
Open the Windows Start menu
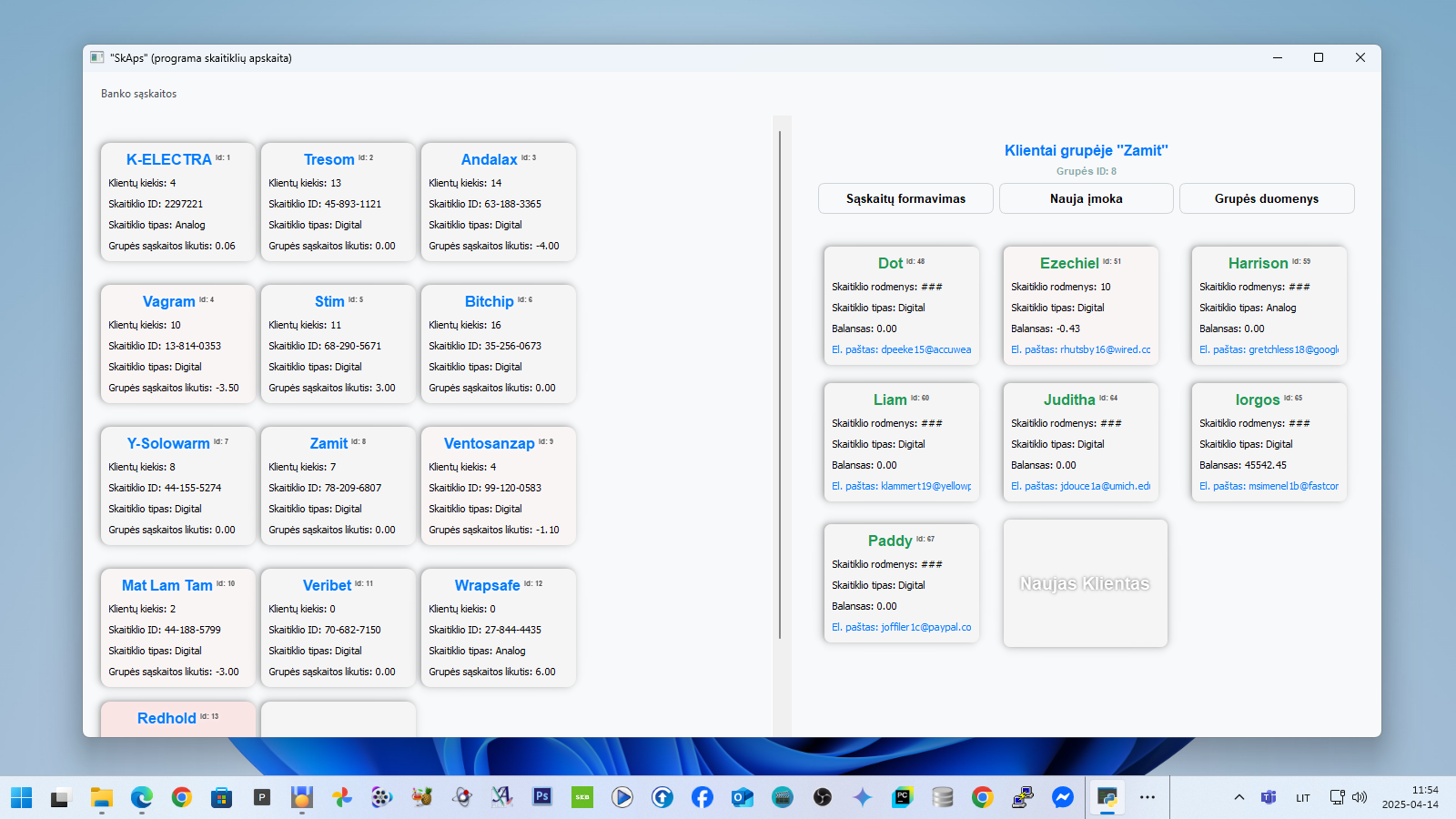coord(22,798)
